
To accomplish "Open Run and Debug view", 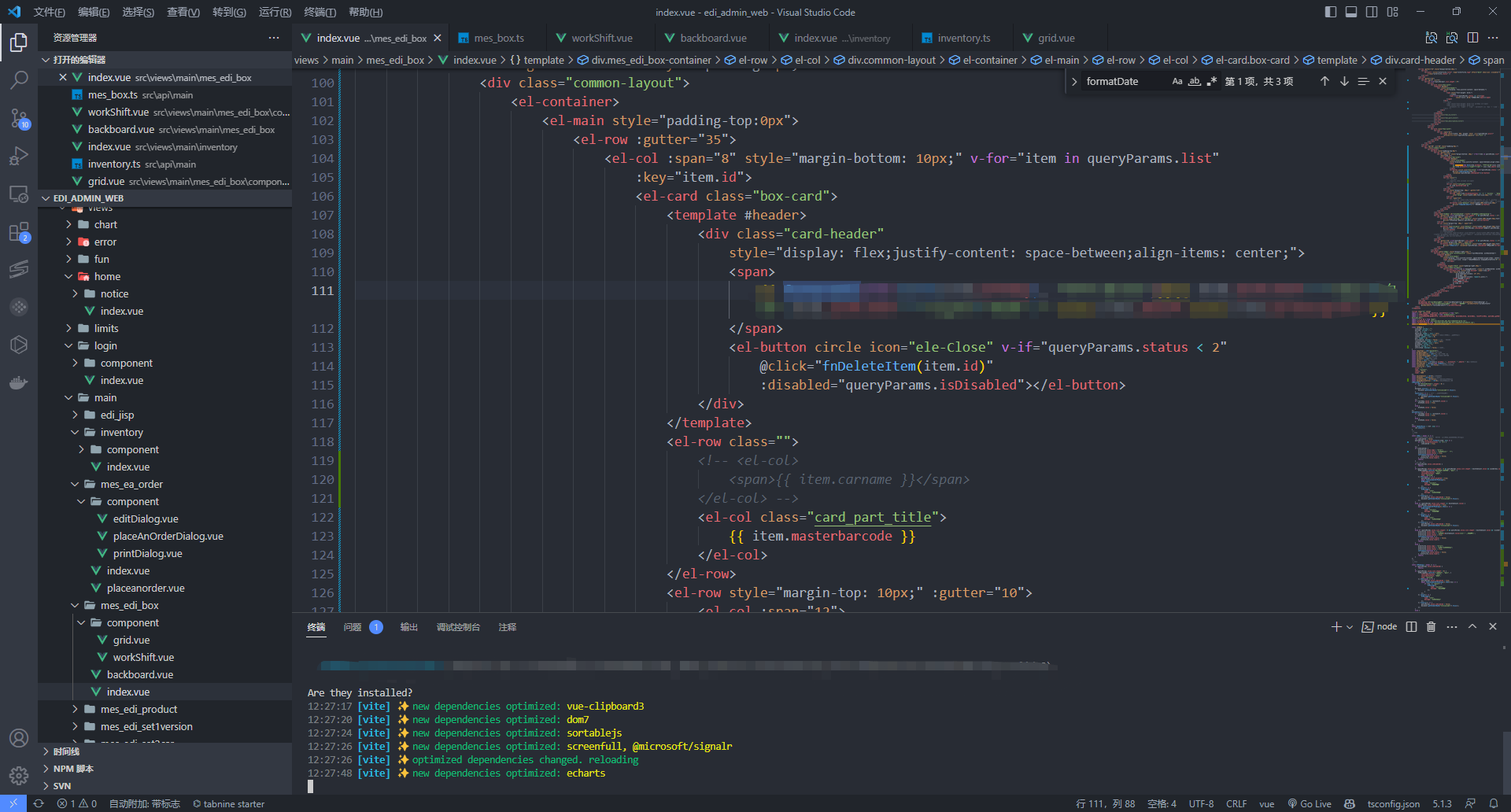I will (x=19, y=156).
